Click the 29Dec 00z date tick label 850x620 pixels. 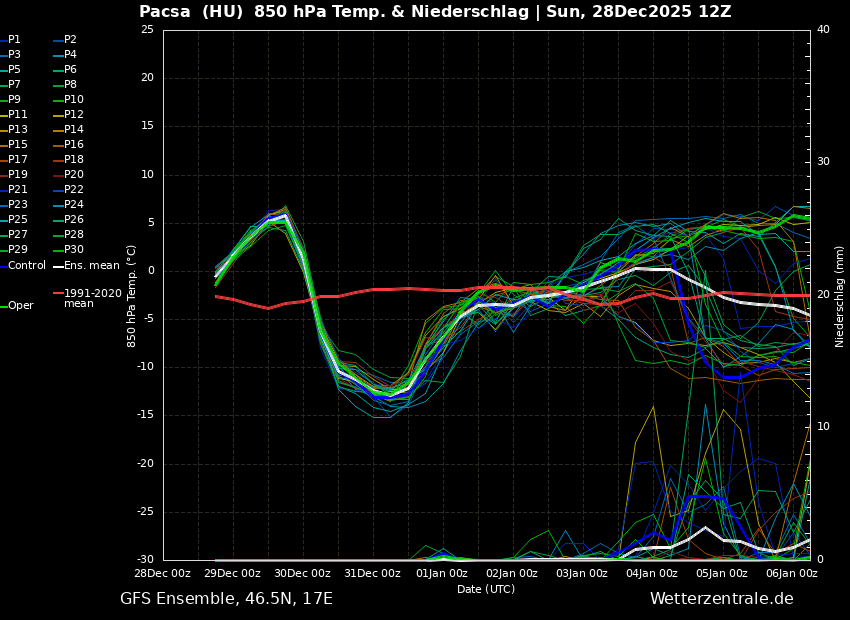232,574
